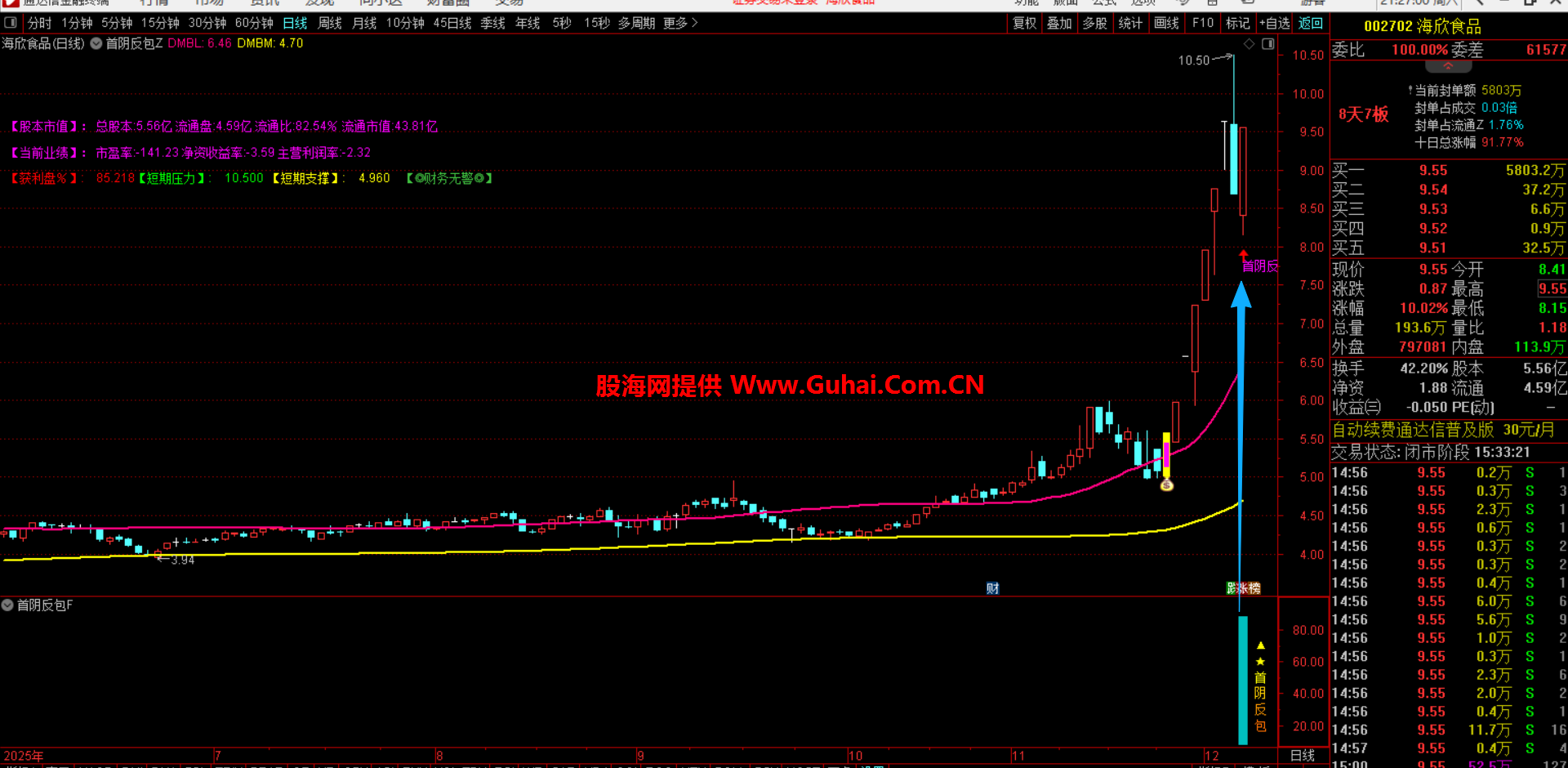The image size is (1568, 768).
Task: Click the 14:57 trade tick row
Action: pyautogui.click(x=1449, y=748)
